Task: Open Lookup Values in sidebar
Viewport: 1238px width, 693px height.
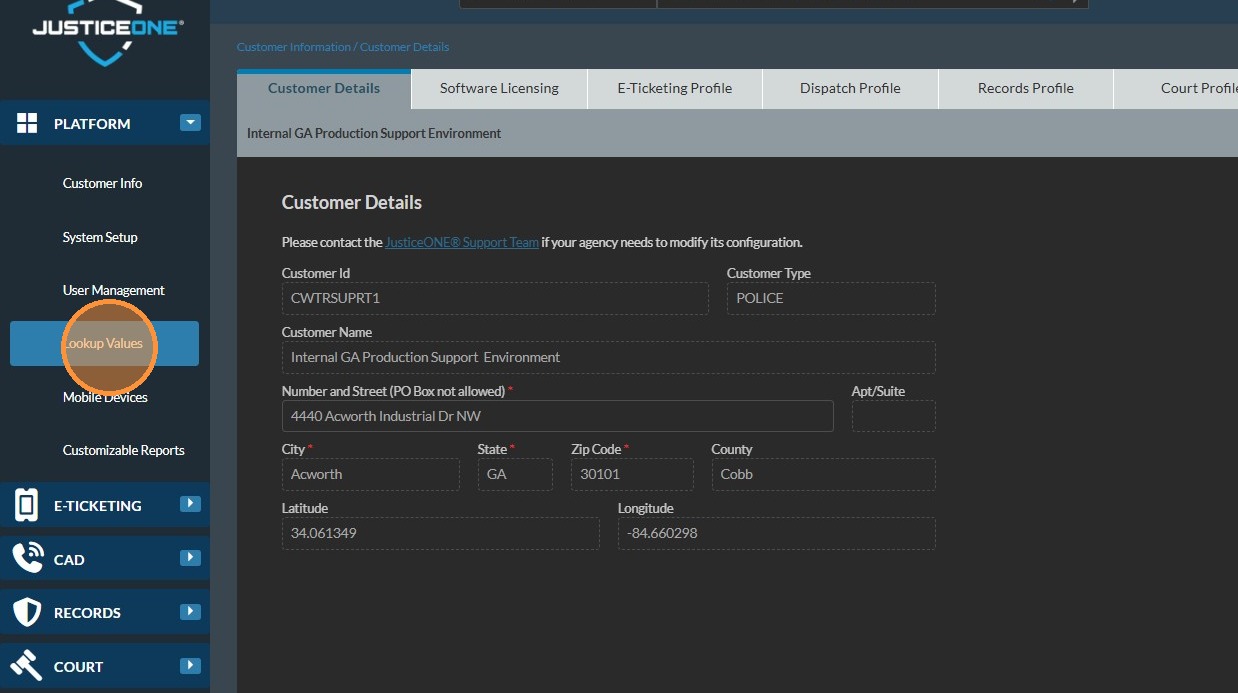Action: (x=104, y=344)
